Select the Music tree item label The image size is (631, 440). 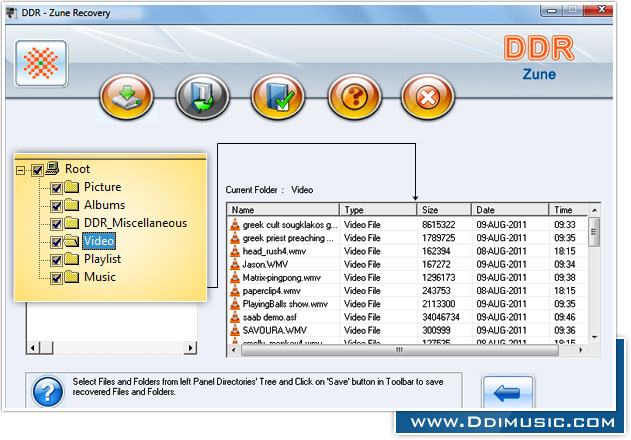point(100,277)
